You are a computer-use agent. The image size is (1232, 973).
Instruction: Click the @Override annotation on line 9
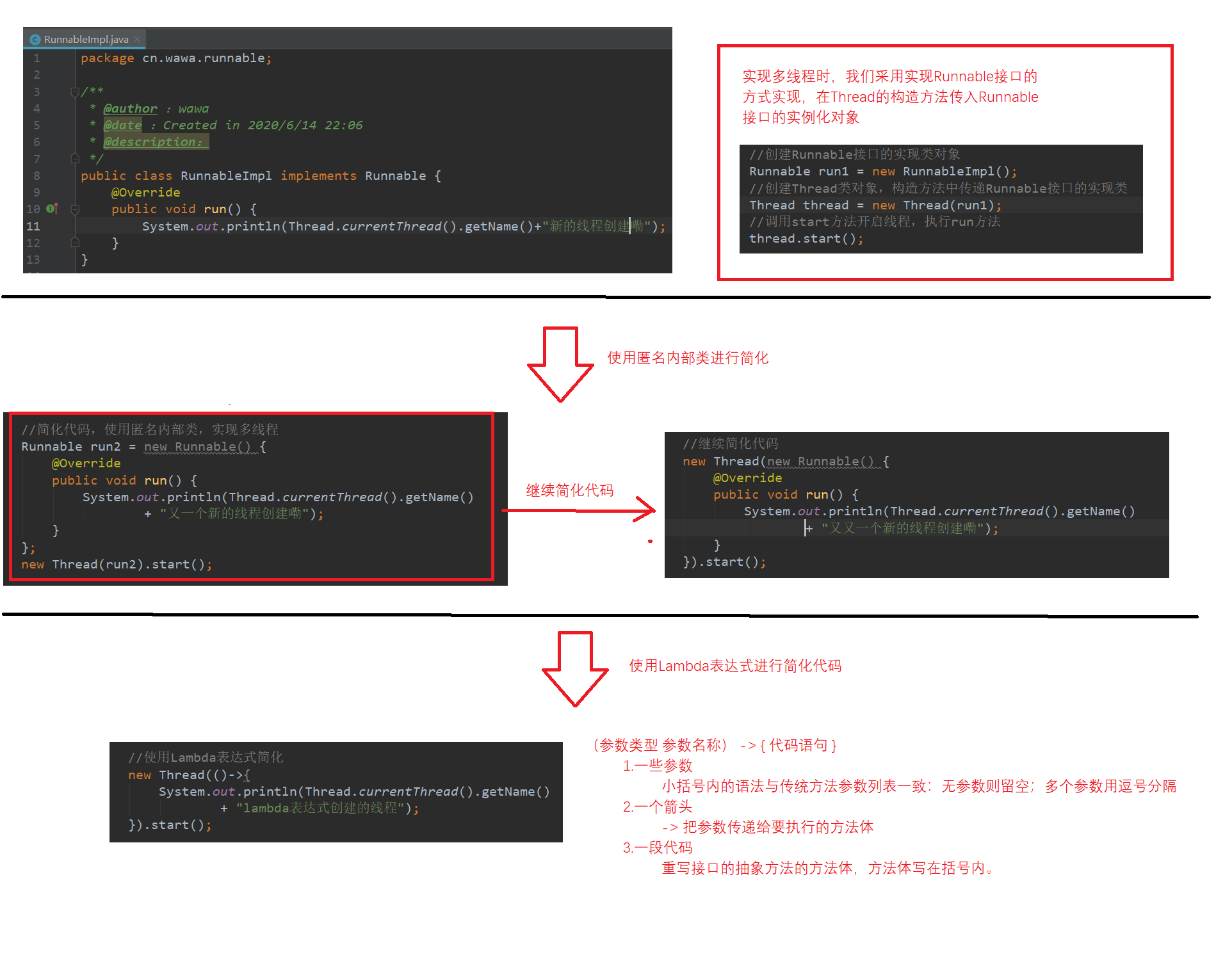(x=145, y=193)
